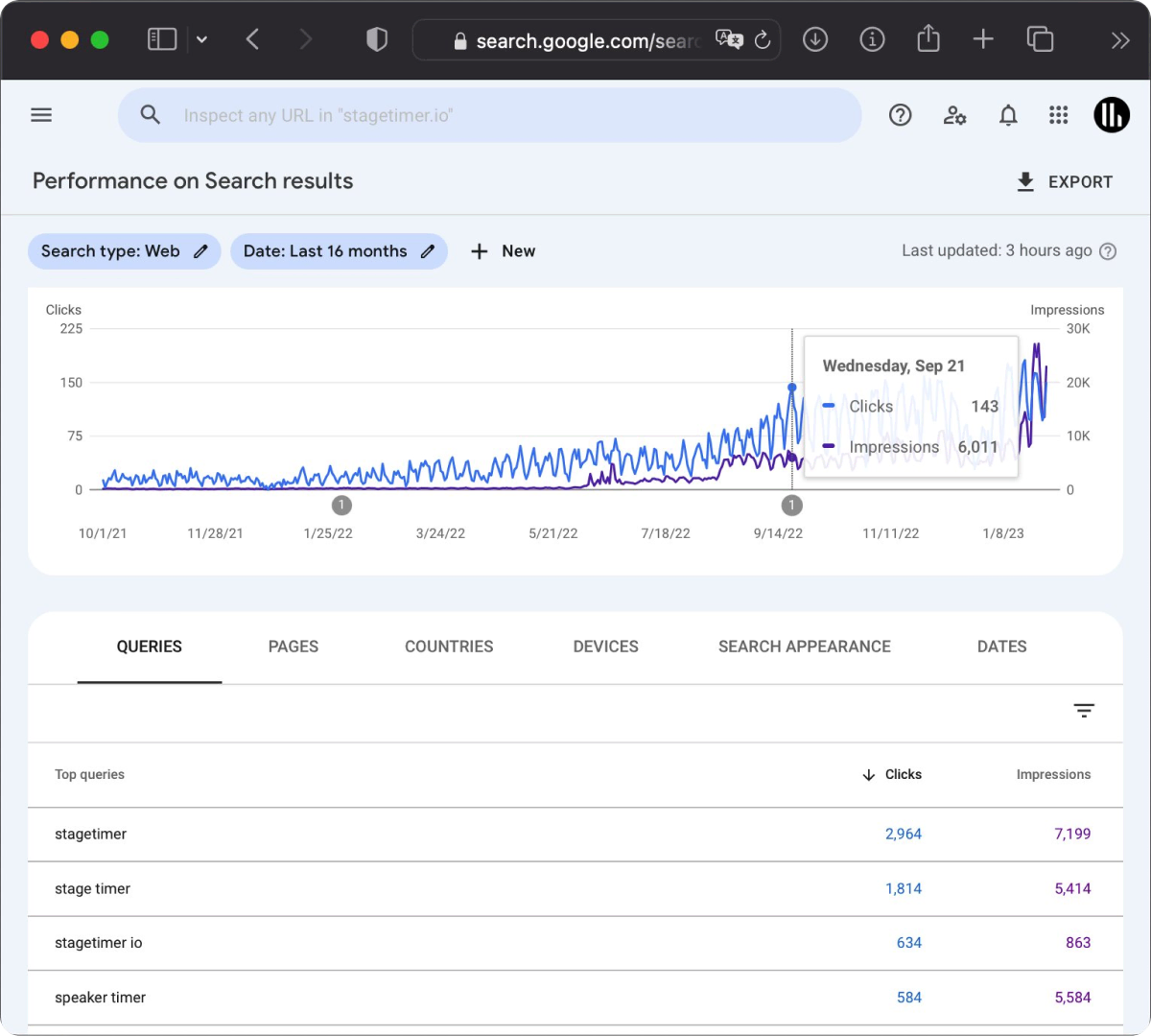This screenshot has height=1036, width=1151.
Task: Open the table filter rows icon
Action: coord(1084,711)
